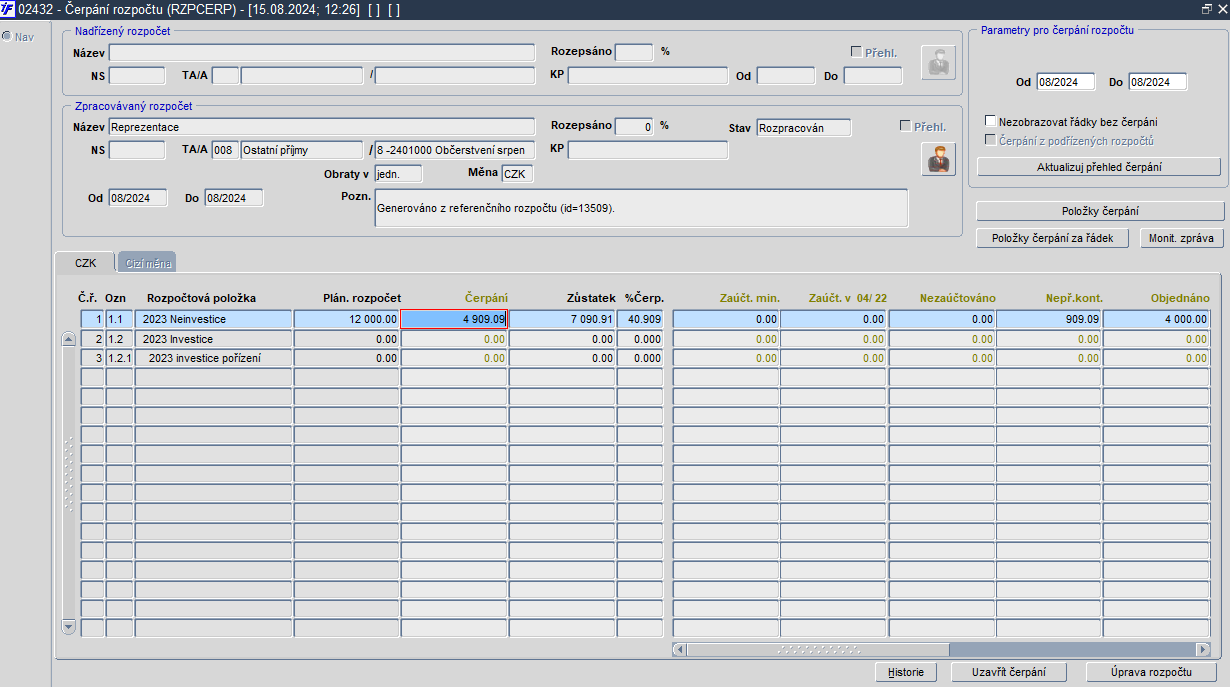Restore the window using title bar icon
This screenshot has width=1230, height=687.
pyautogui.click(x=1206, y=8)
